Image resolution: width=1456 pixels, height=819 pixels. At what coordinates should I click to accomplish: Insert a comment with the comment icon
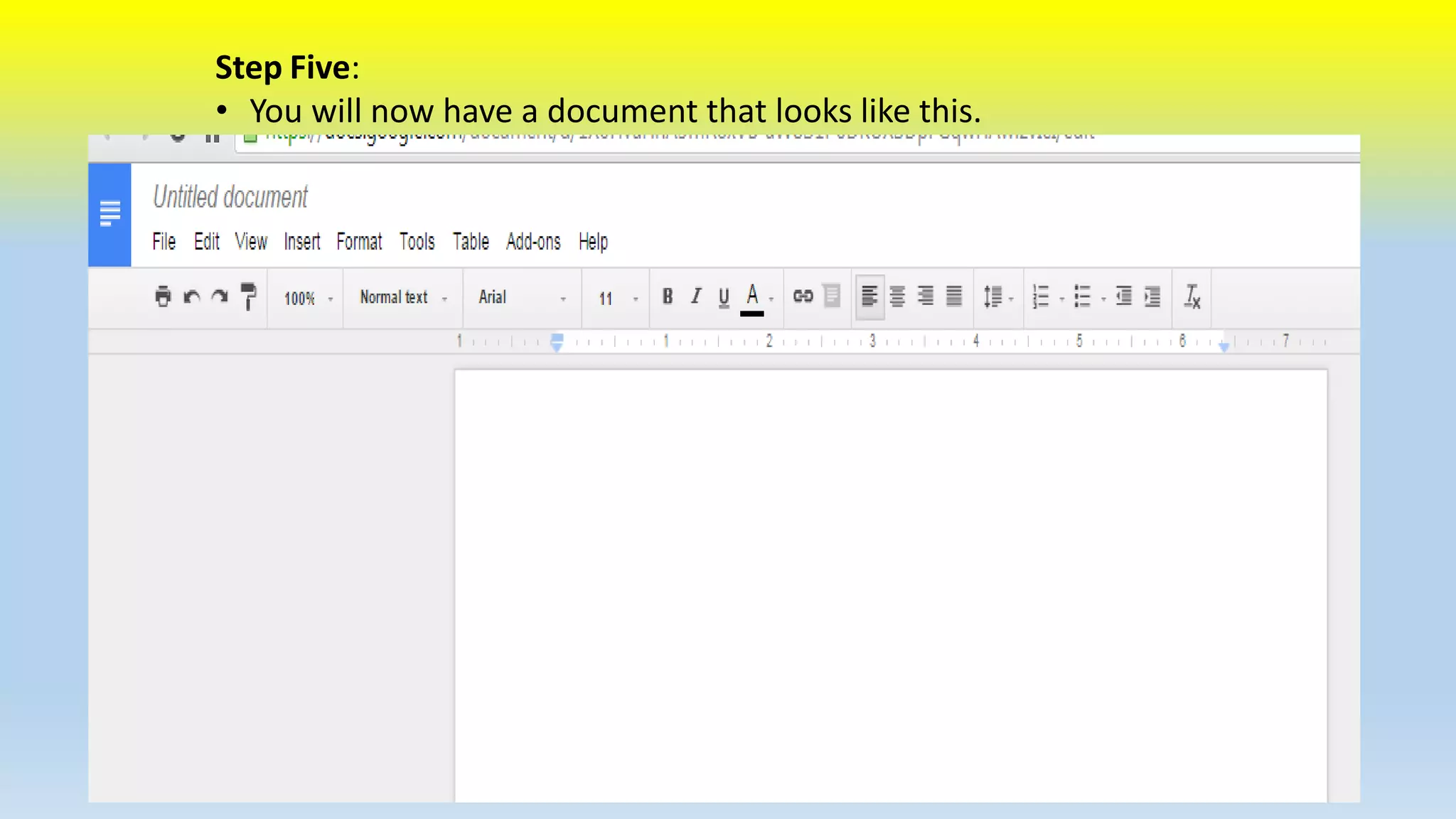coord(831,296)
